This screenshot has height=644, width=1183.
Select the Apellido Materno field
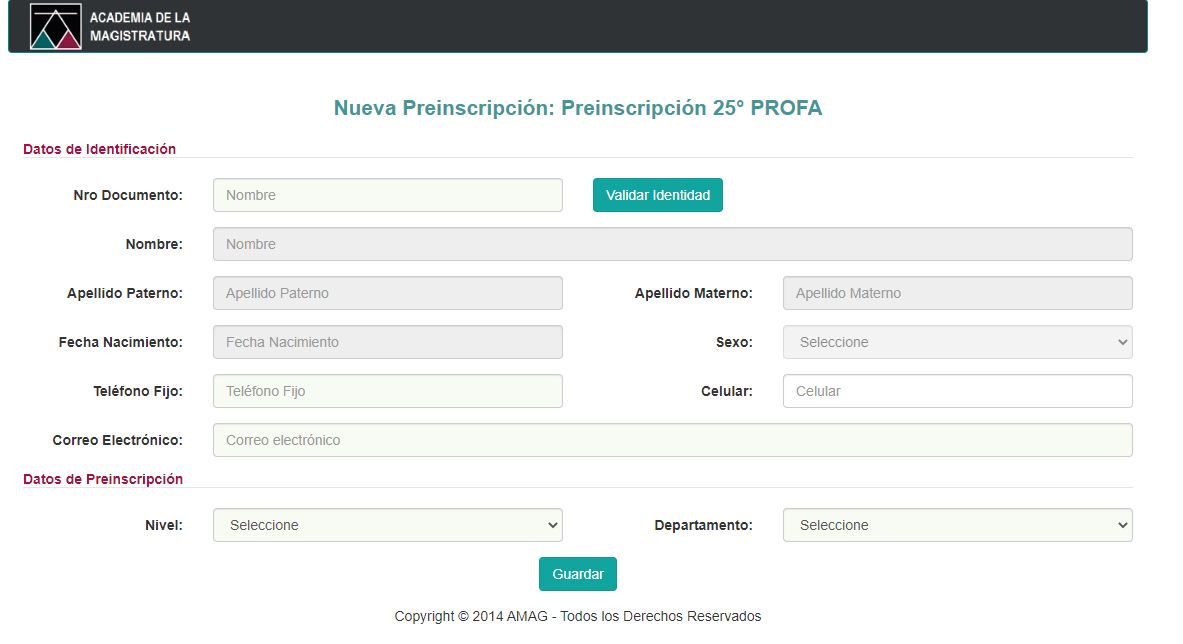pos(957,293)
